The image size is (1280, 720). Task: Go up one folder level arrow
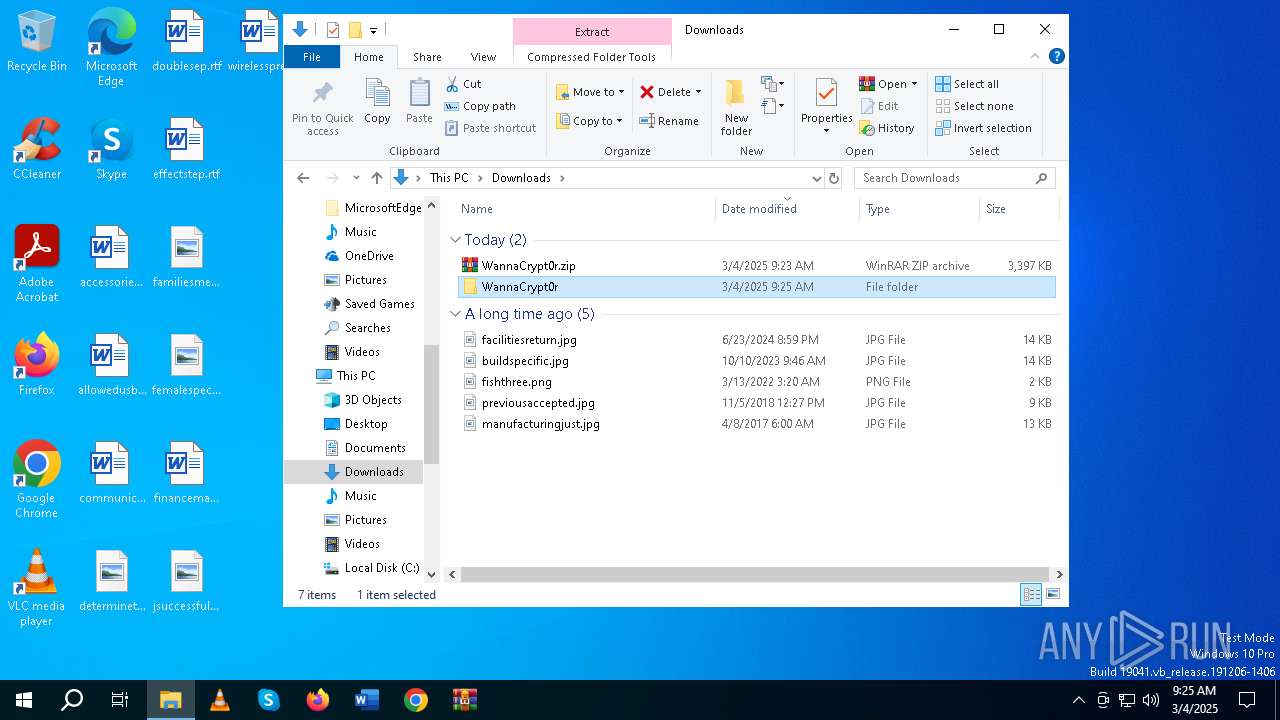377,178
